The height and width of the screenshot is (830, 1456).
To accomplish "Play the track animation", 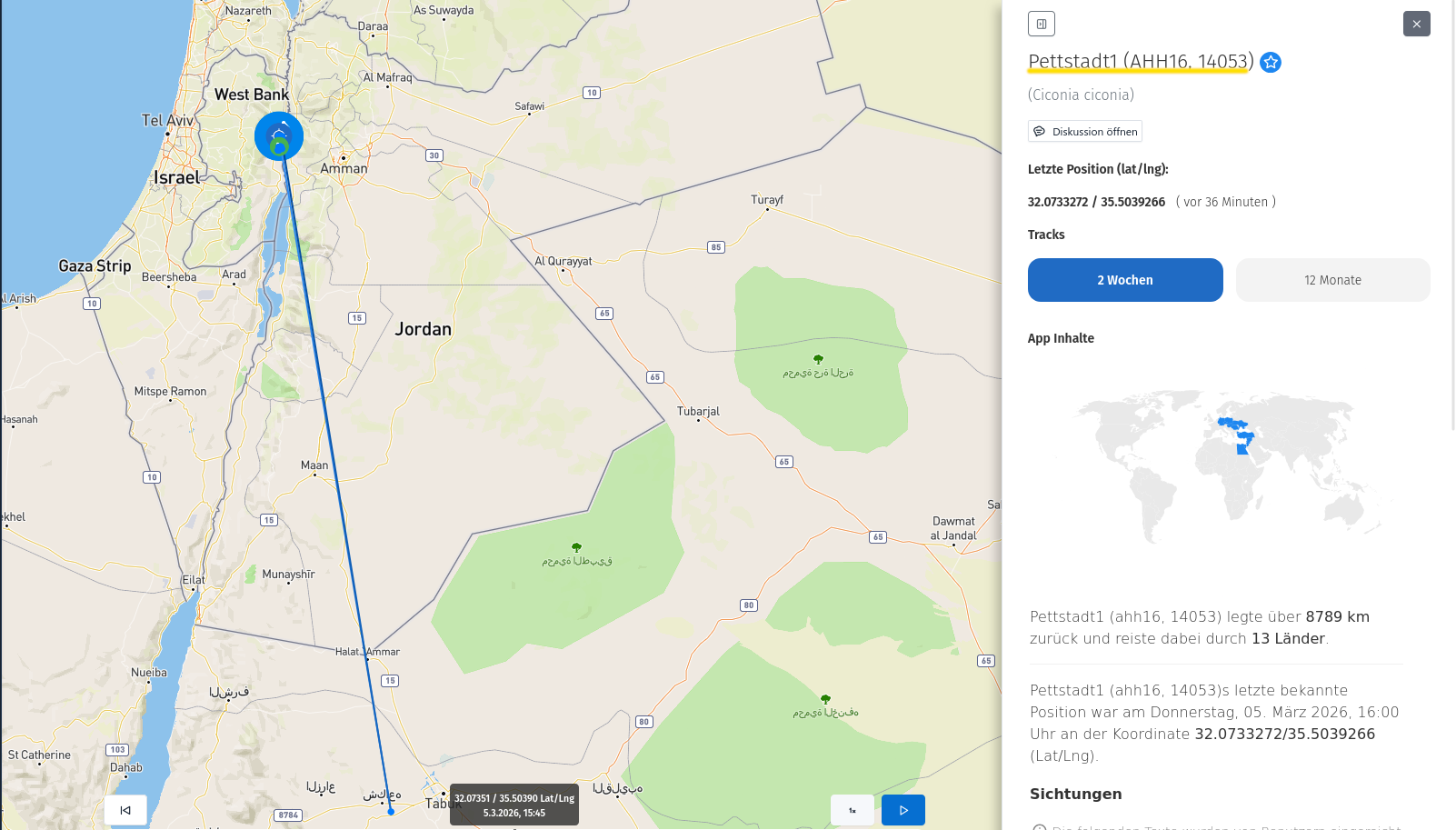I will coord(903,810).
